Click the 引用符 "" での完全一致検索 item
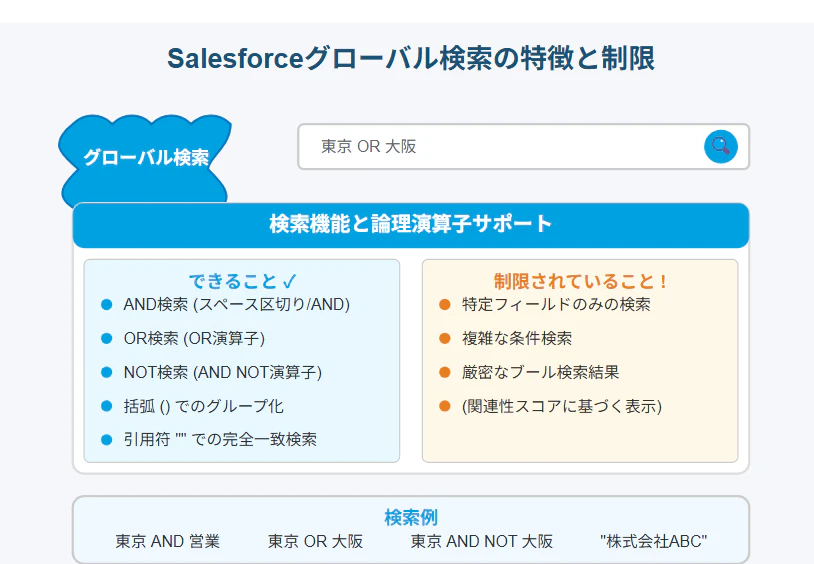The height and width of the screenshot is (564, 814). tap(220, 440)
